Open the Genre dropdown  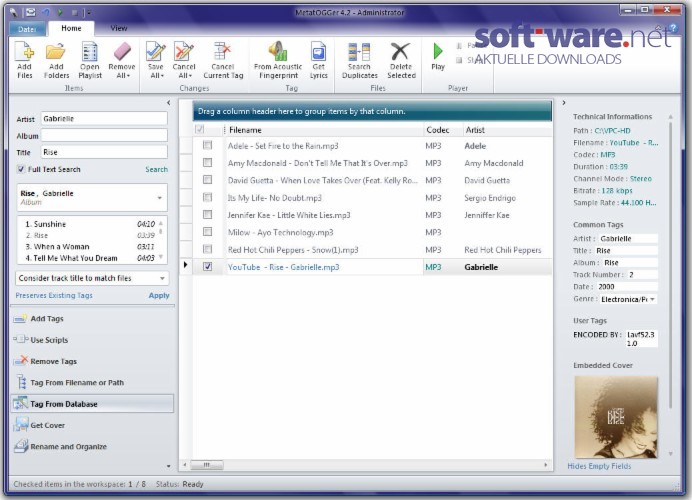[652, 299]
